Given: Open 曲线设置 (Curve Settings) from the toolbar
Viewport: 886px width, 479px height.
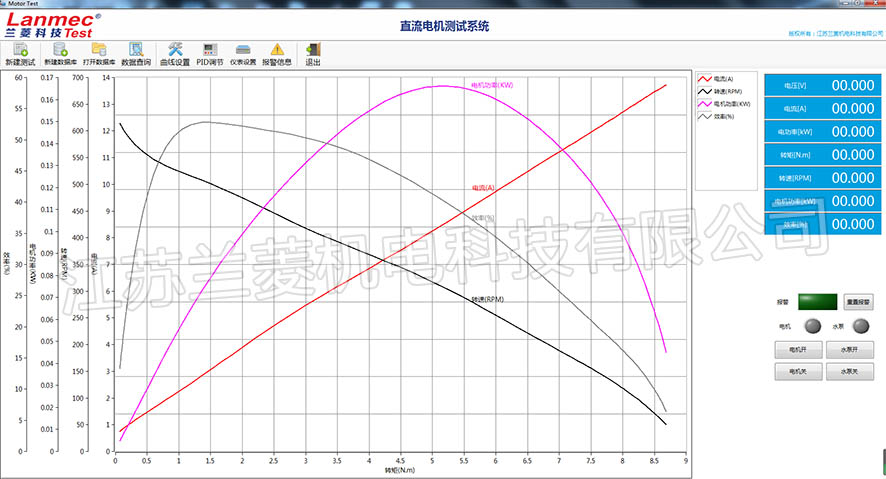Looking at the screenshot, I should tap(175, 50).
